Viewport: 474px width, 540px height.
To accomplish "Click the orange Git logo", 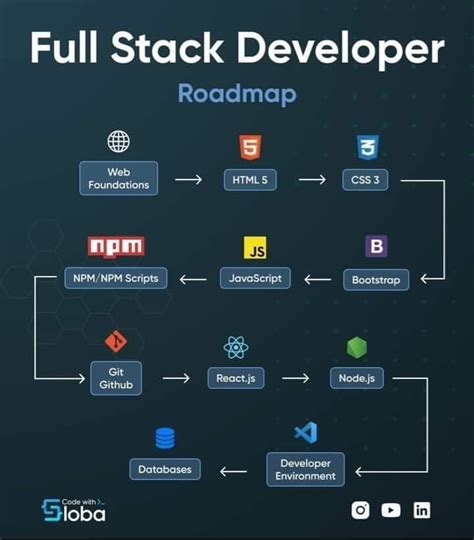I will point(116,341).
